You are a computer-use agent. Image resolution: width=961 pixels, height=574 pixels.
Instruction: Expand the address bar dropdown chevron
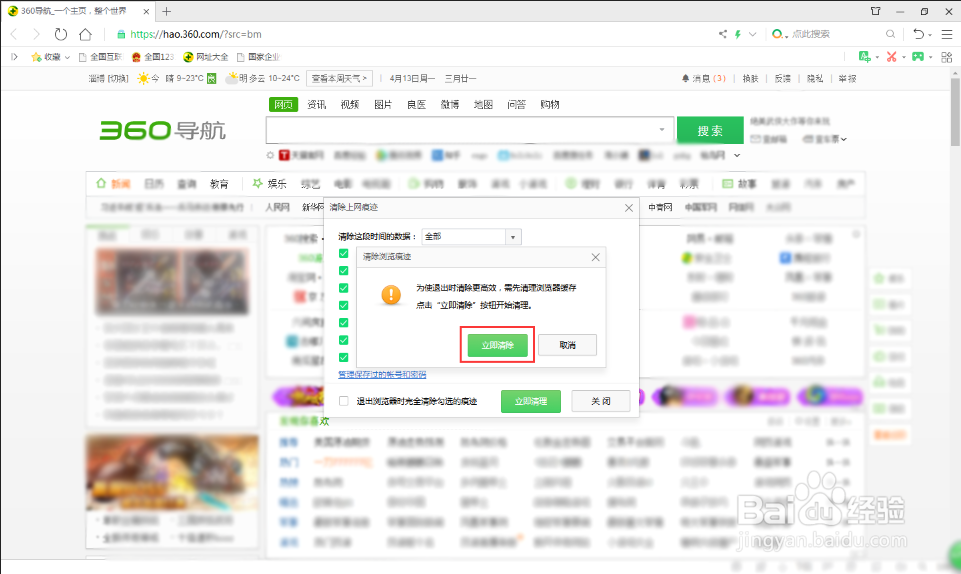(x=753, y=34)
